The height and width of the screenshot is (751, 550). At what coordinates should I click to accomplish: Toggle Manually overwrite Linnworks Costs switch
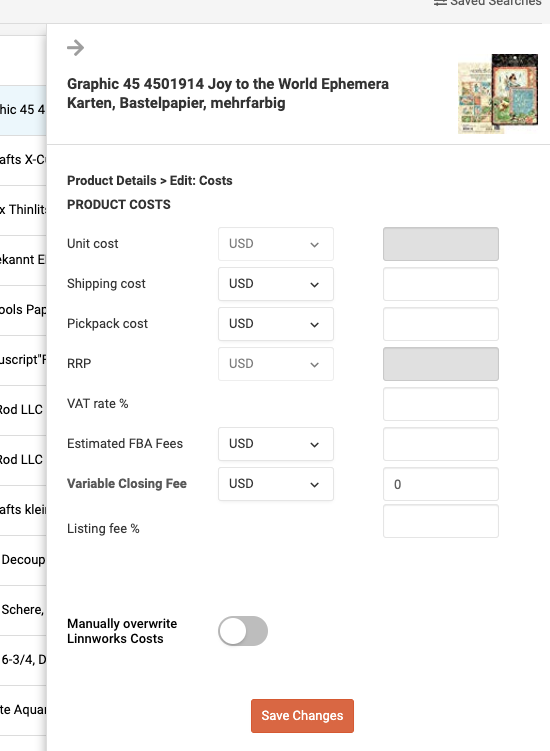pos(243,631)
